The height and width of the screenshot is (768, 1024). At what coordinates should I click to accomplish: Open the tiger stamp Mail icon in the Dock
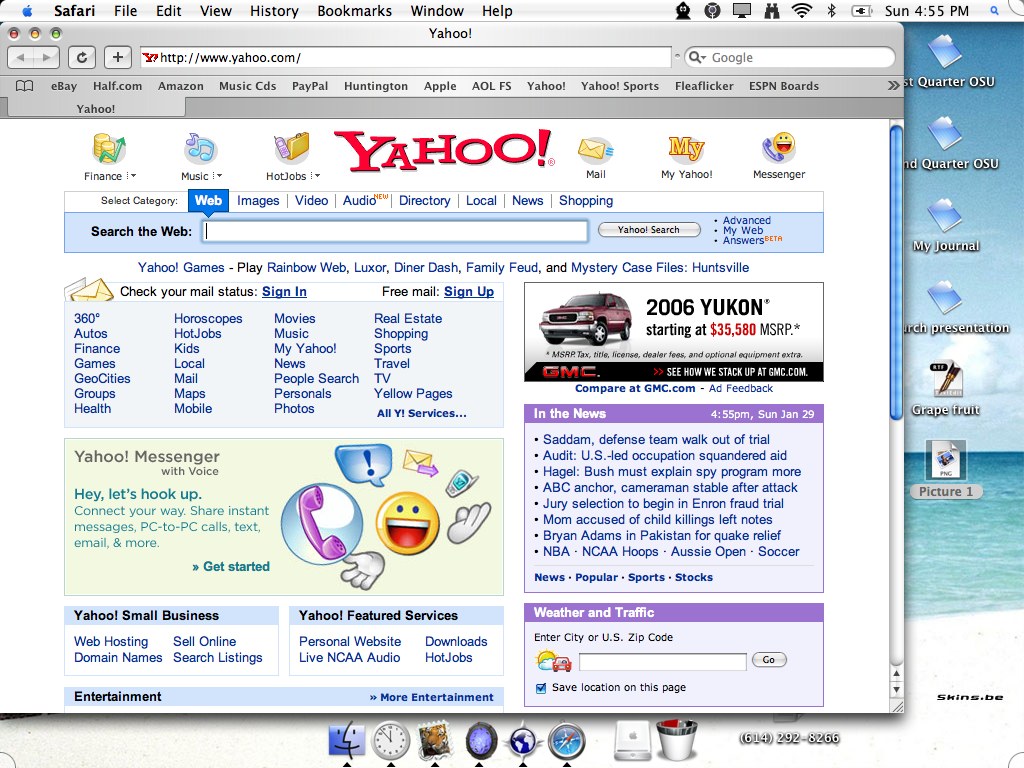pyautogui.click(x=434, y=740)
